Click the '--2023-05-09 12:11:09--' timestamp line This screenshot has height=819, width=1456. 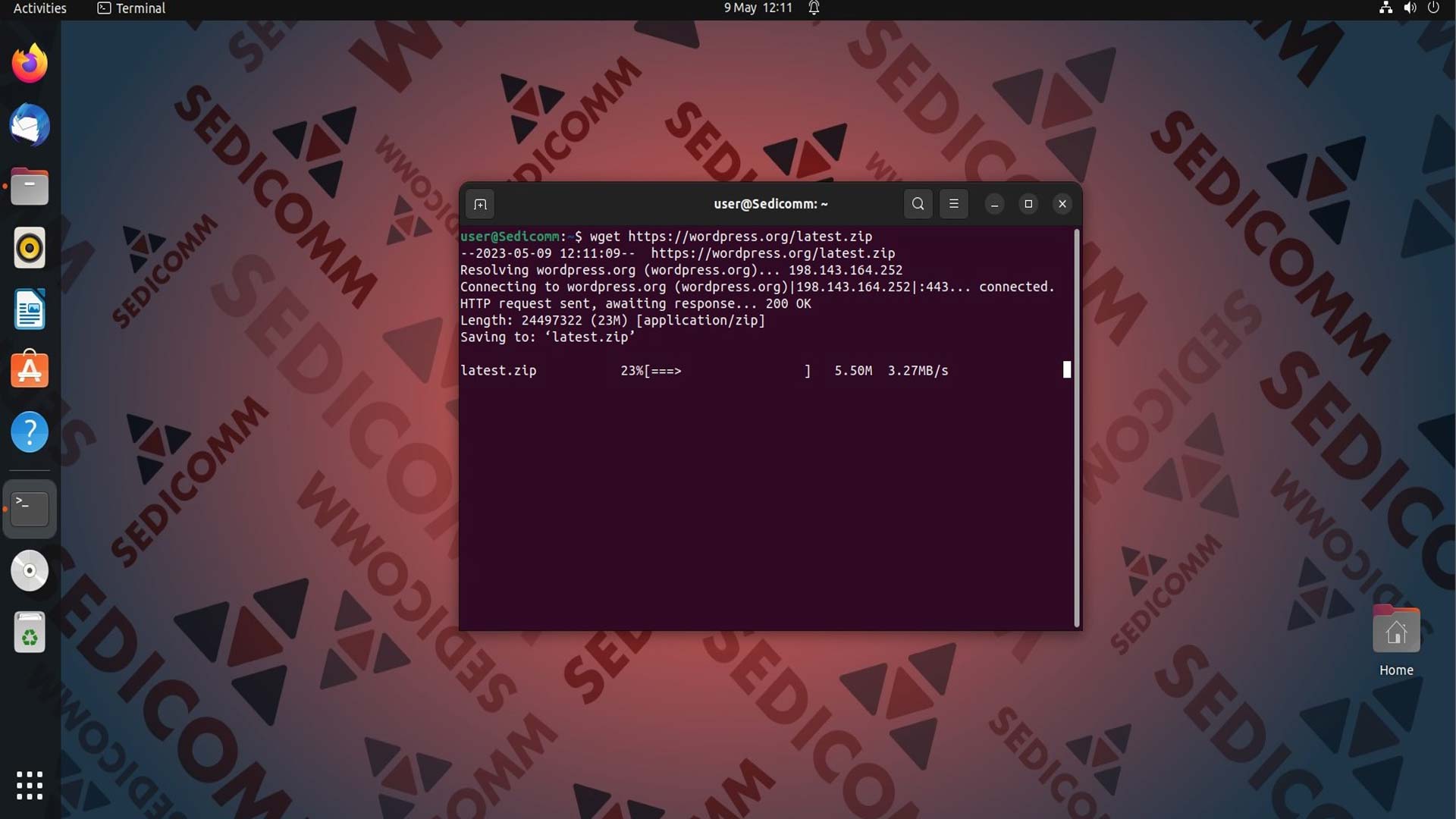(678, 254)
